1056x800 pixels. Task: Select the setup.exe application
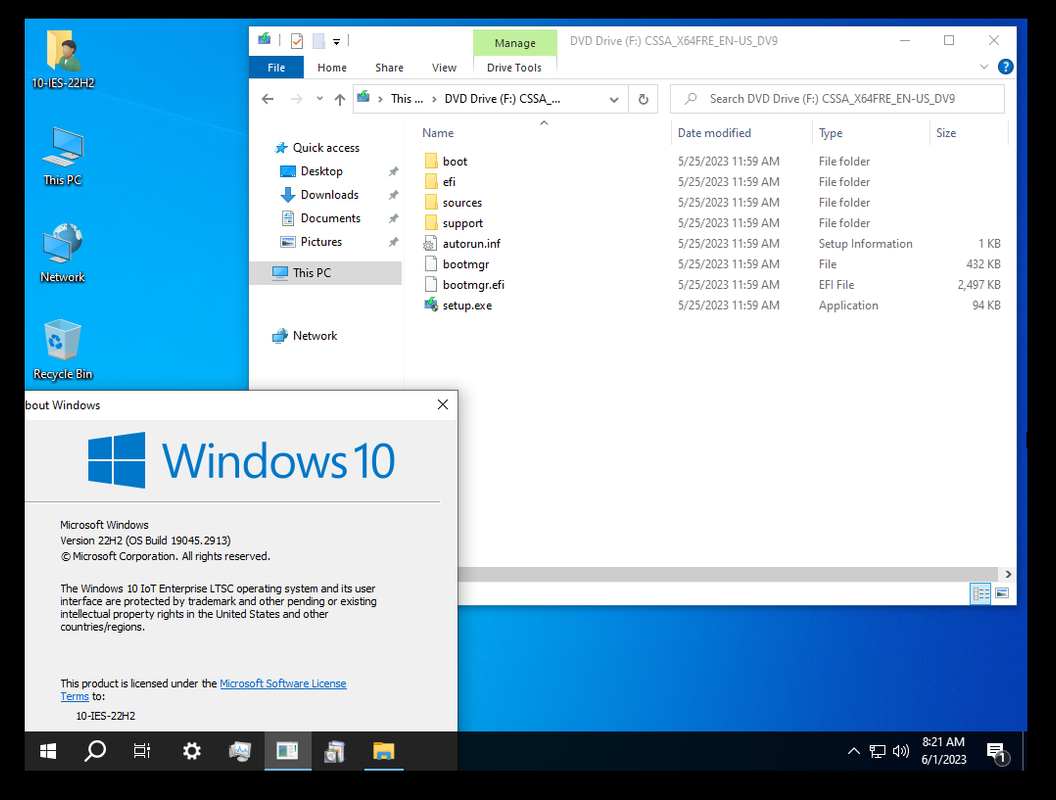pyautogui.click(x=459, y=305)
